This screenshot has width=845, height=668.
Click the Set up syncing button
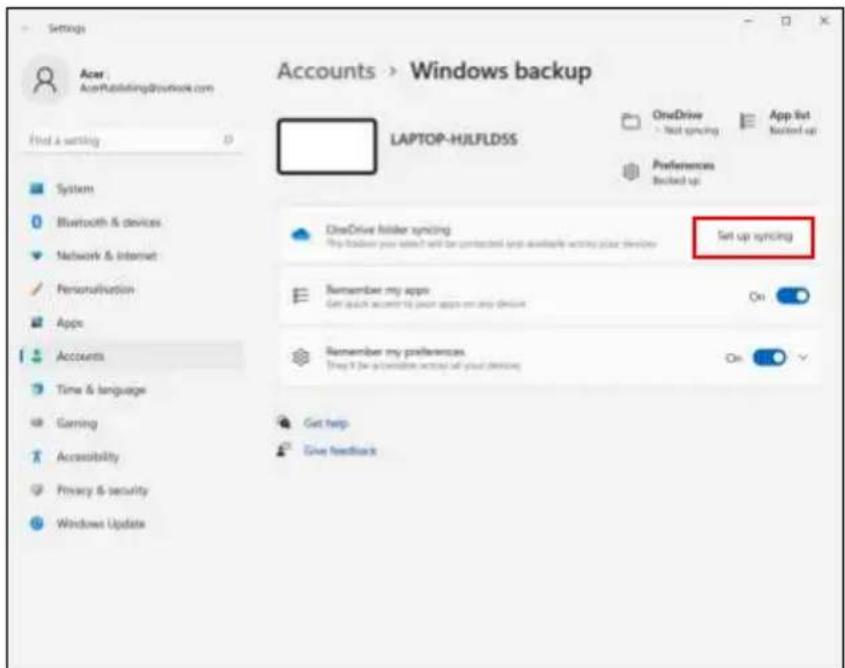[x=754, y=237]
